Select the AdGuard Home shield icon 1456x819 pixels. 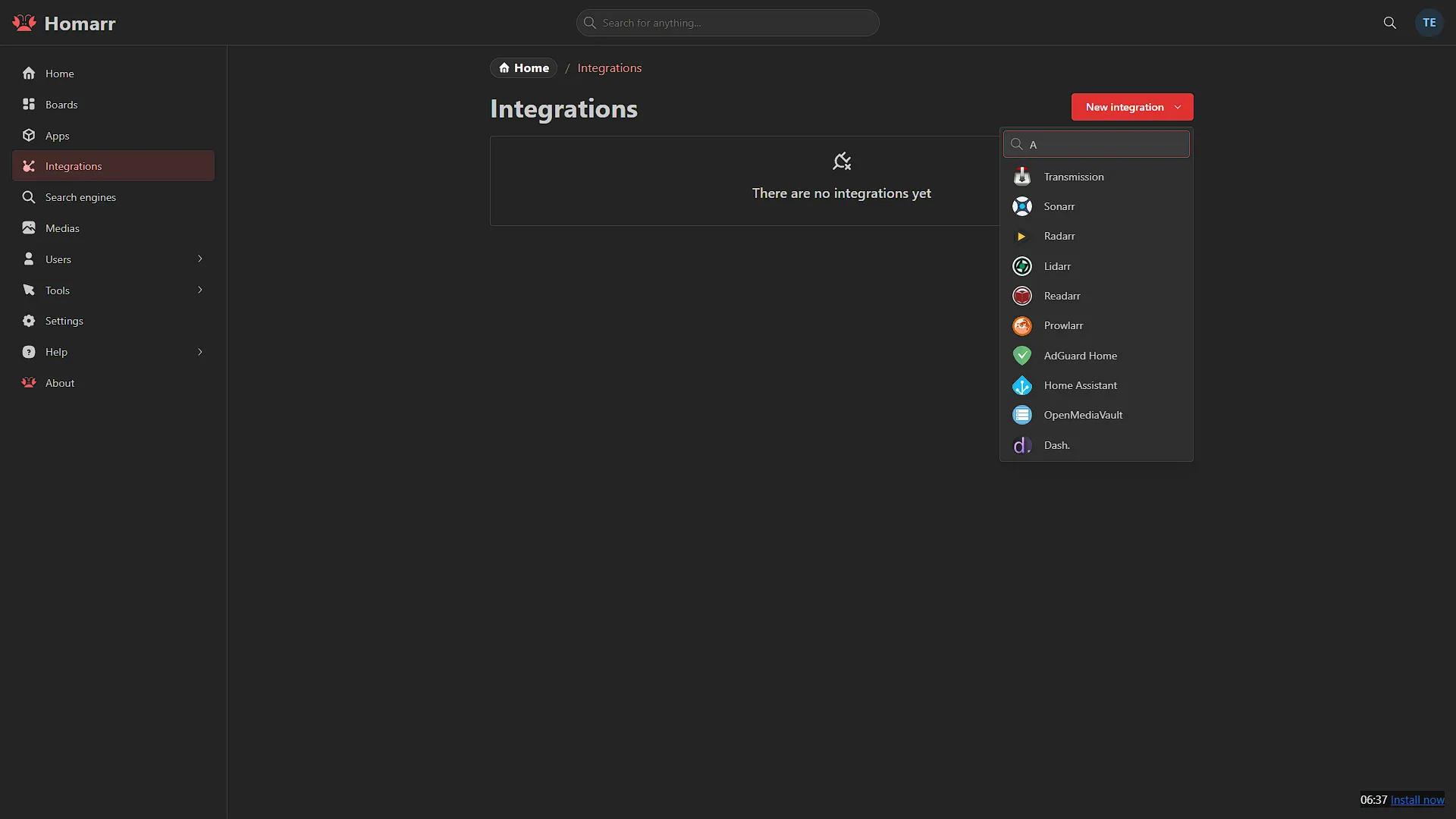(1022, 356)
